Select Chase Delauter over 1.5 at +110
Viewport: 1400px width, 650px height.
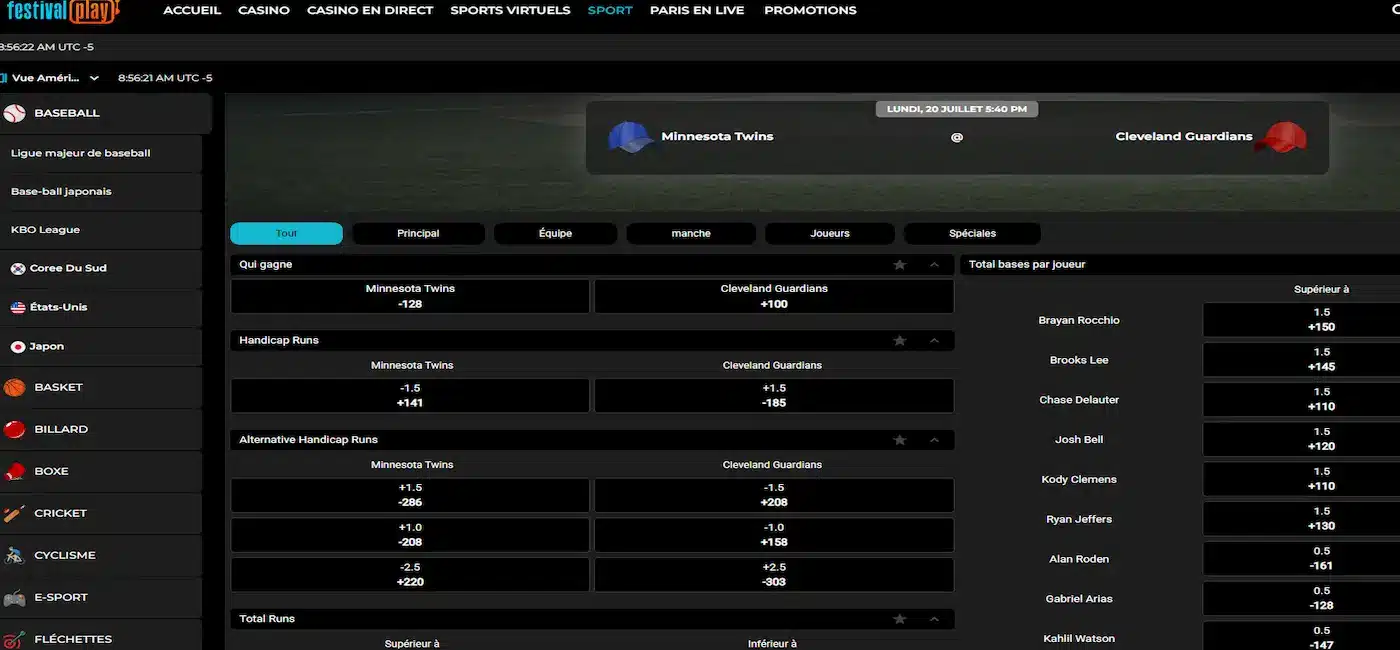(1301, 400)
